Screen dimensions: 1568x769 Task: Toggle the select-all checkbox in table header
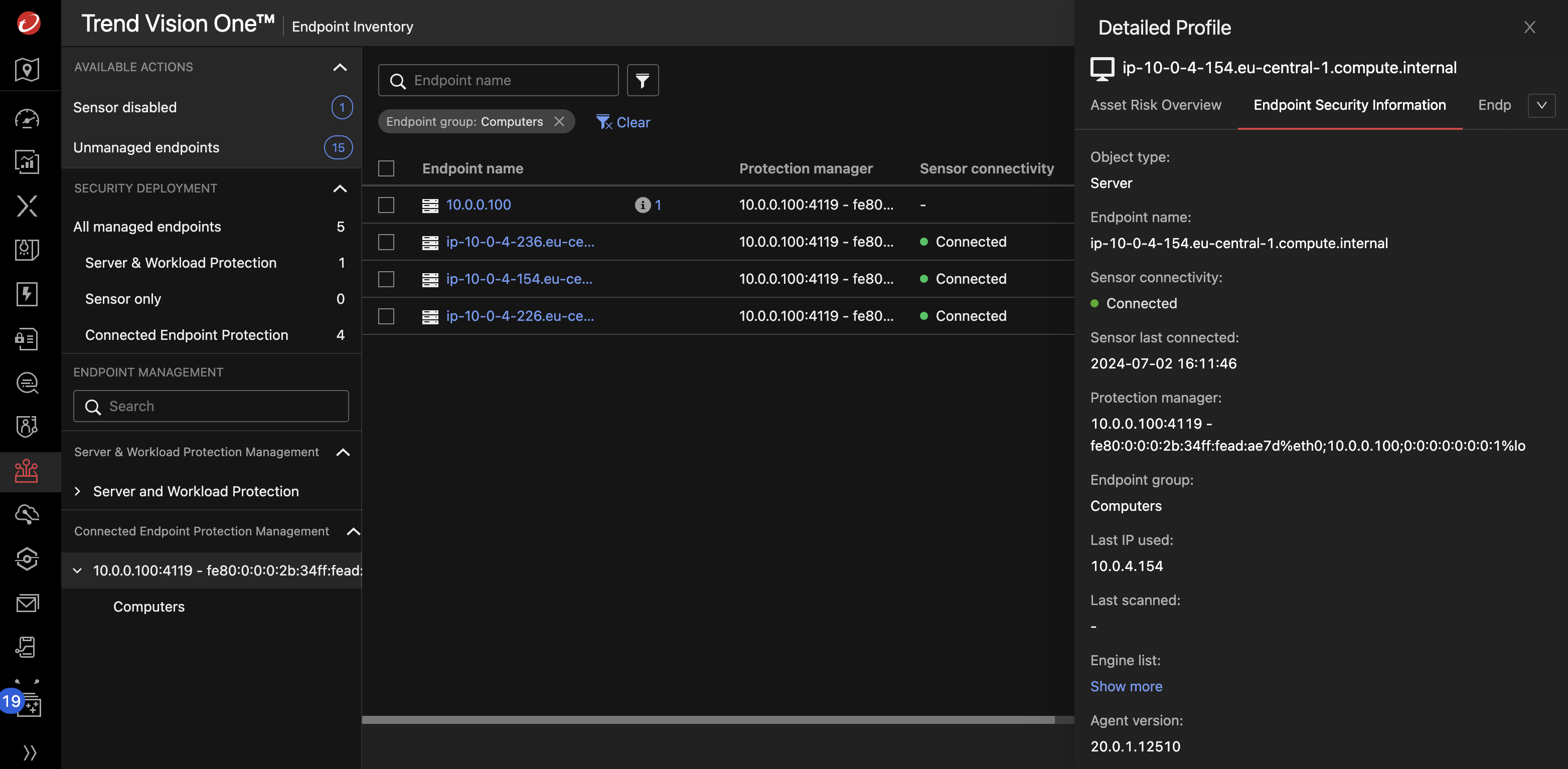coord(386,168)
